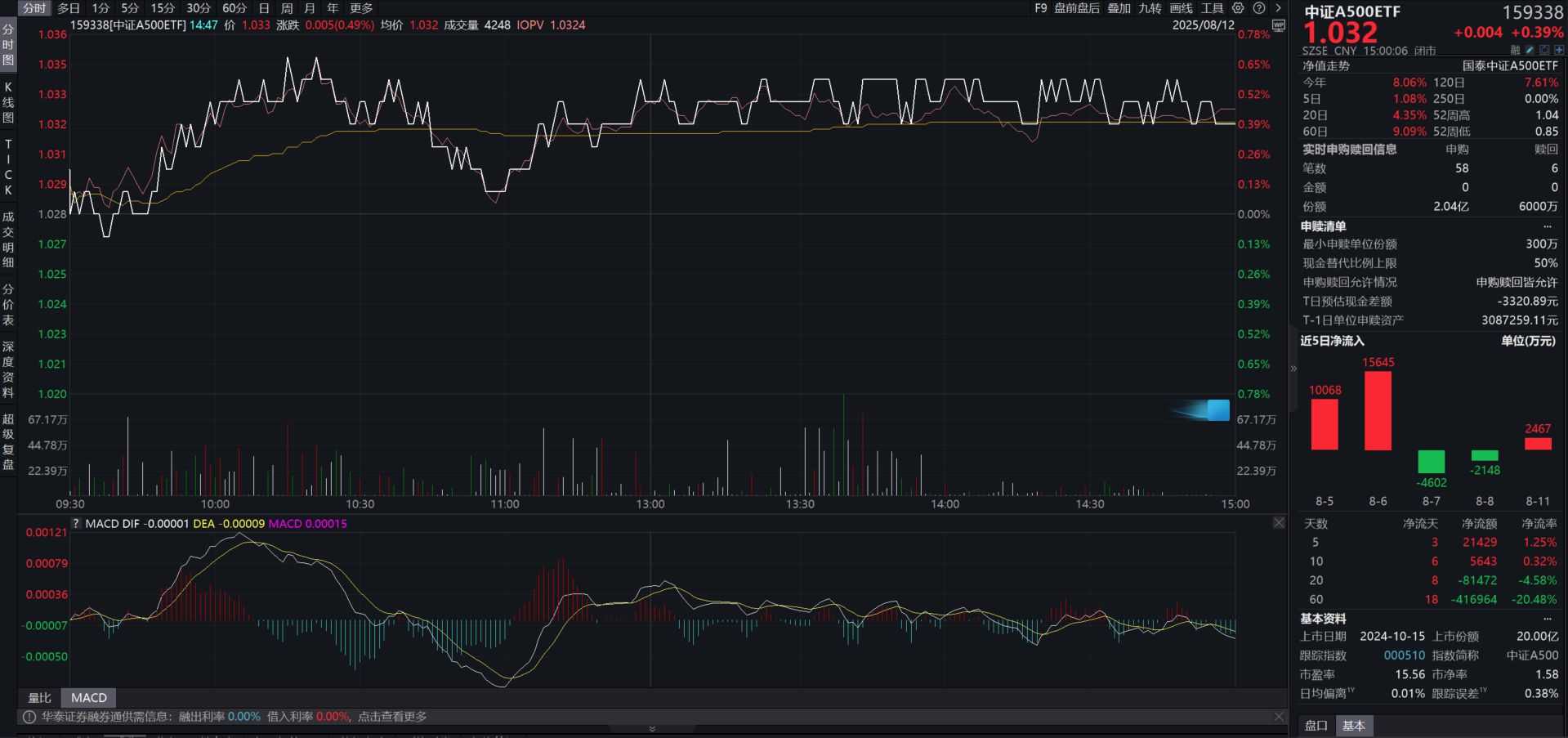The width and height of the screenshot is (1568, 738).
Task: Open chart settings gear icon
Action: point(1238,8)
